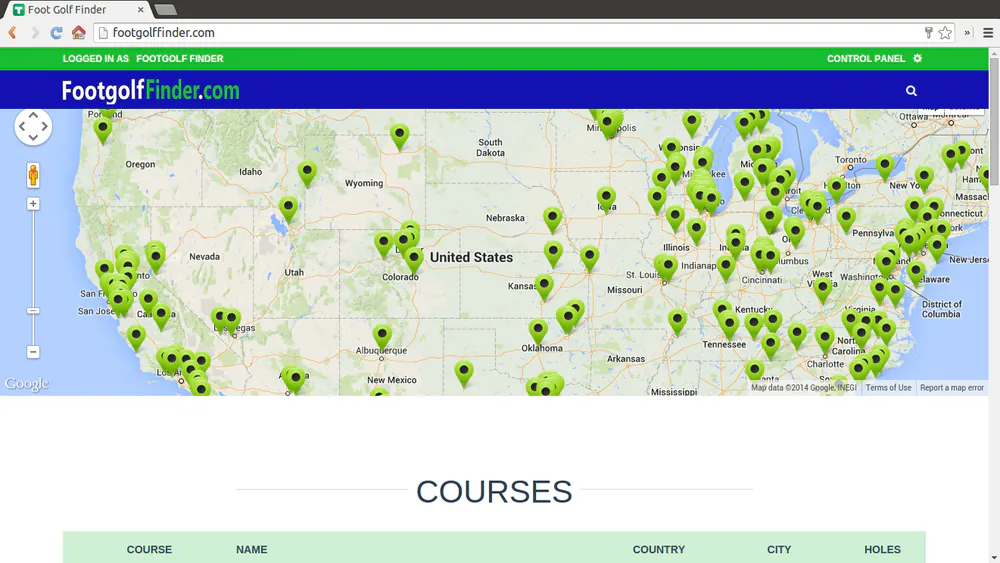Click the United States map label
Screen dimensions: 1000x563
click(471, 258)
